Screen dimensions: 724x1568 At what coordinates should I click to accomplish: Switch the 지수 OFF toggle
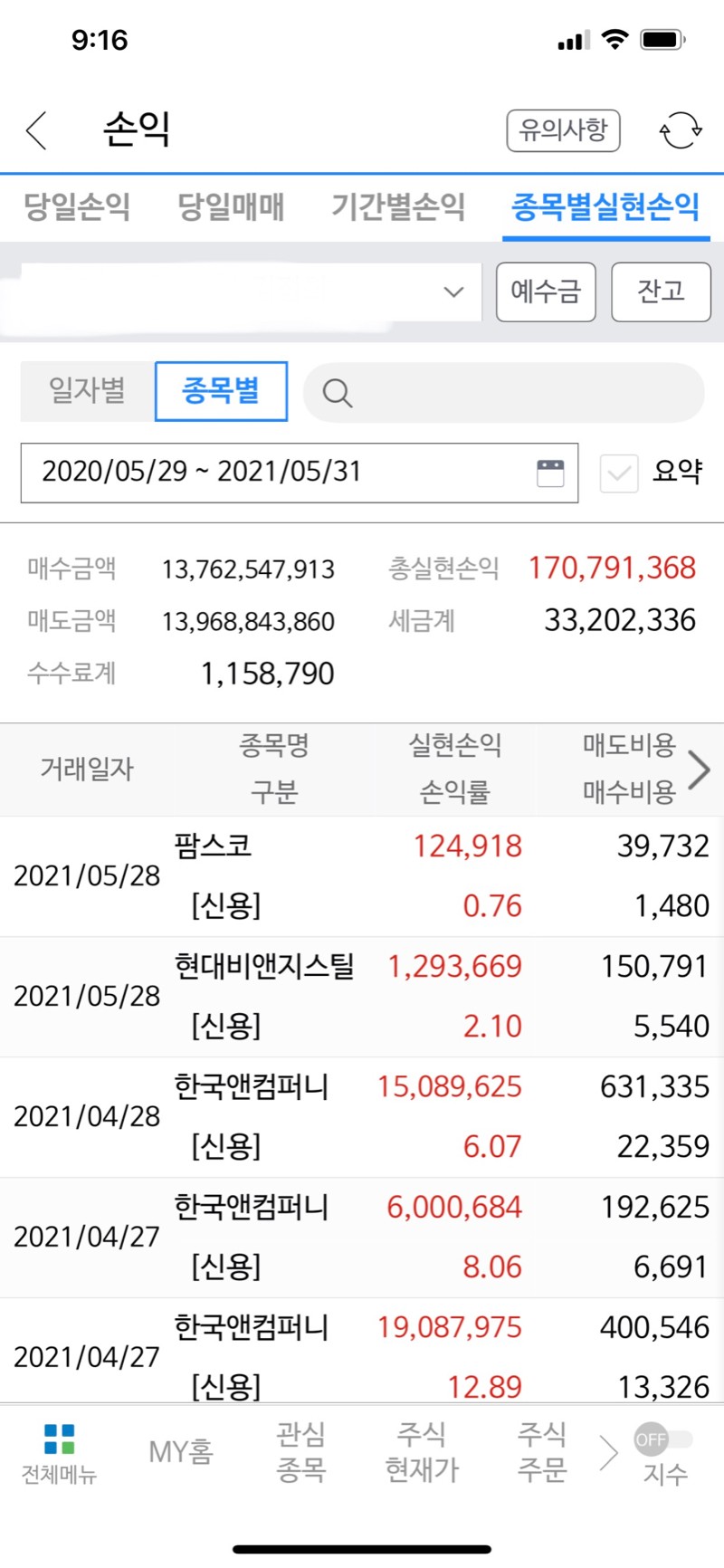(663, 1439)
